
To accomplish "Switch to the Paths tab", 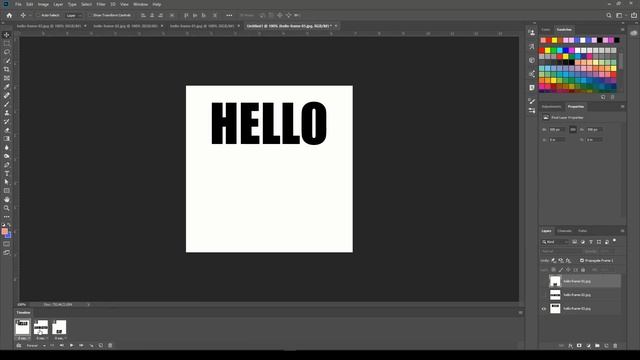I will (582, 231).
